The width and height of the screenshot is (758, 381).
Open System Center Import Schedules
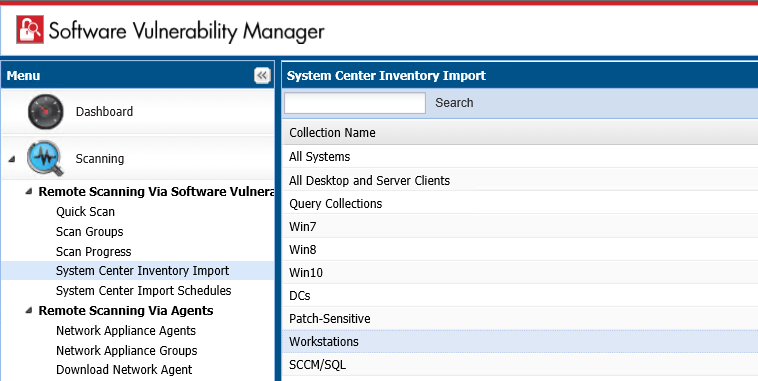(144, 291)
